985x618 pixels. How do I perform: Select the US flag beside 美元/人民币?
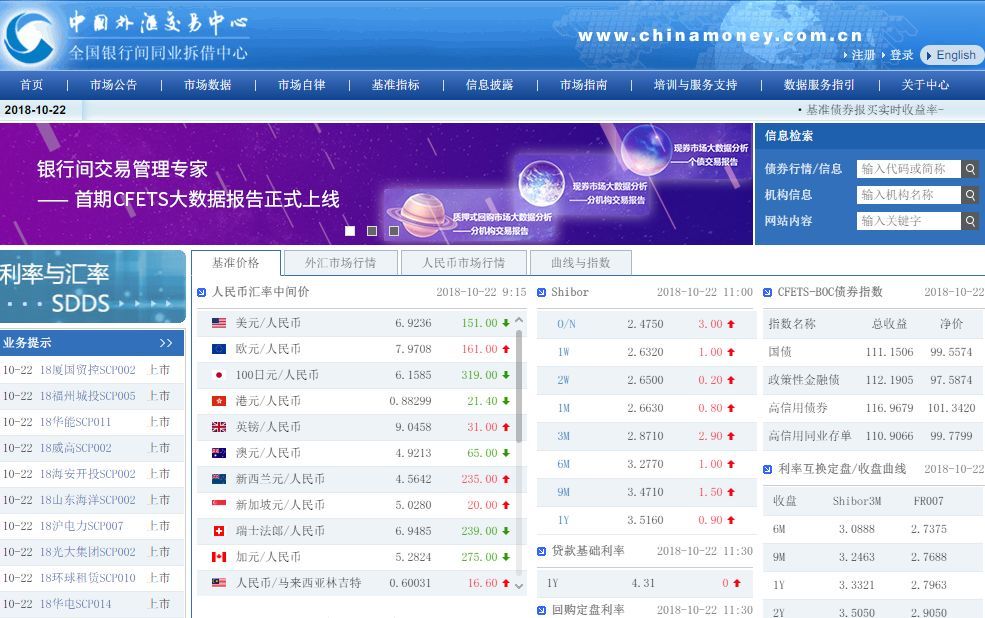[x=219, y=322]
